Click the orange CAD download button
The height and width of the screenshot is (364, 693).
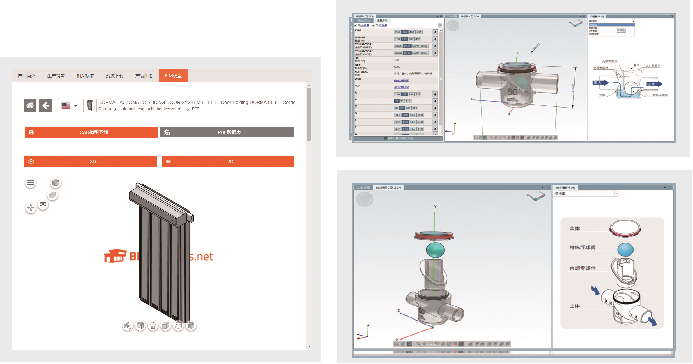coord(91,132)
